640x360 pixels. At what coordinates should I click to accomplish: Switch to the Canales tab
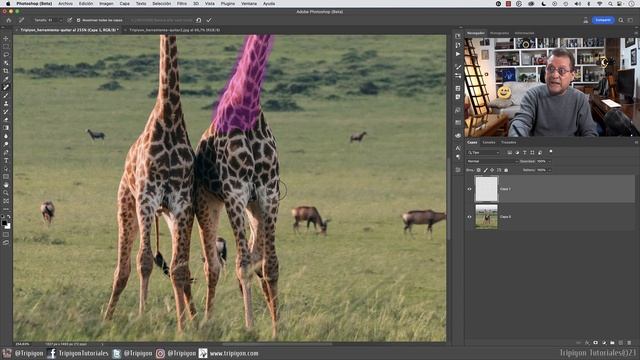[x=489, y=142]
